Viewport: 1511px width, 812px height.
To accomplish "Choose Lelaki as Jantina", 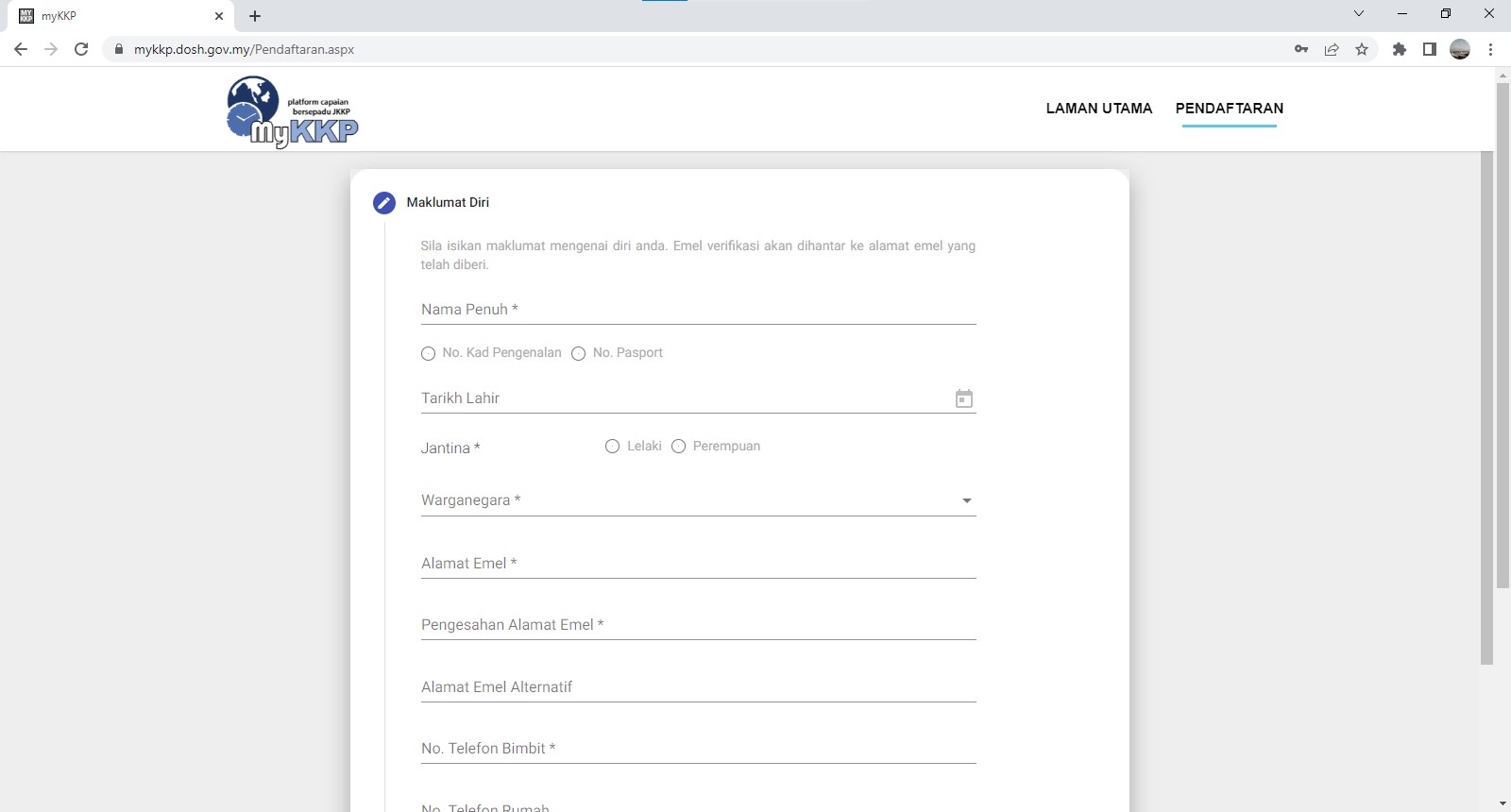I will (x=613, y=447).
